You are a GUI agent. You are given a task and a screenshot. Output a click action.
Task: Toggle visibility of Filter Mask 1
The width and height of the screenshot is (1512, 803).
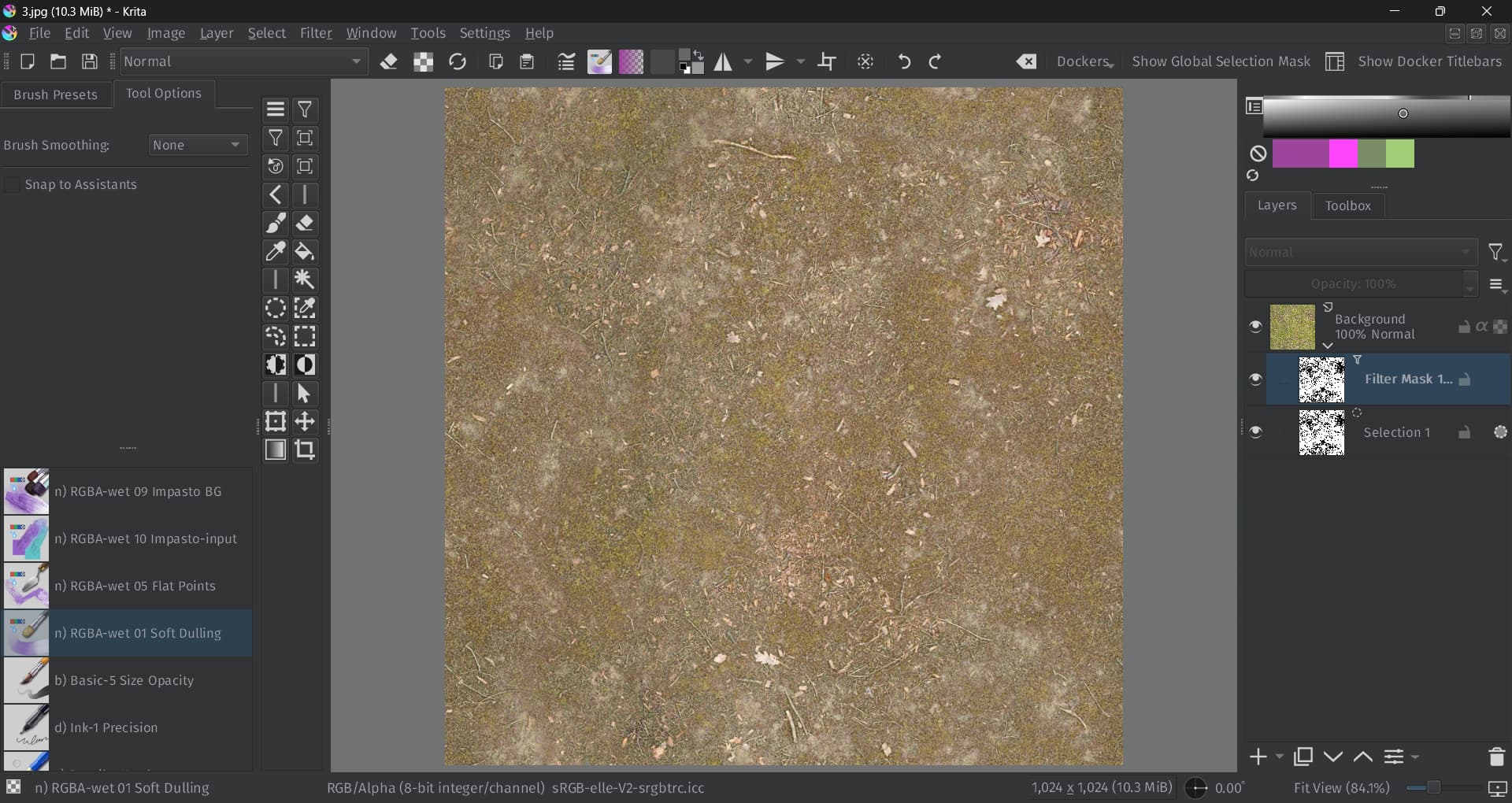pos(1255,379)
